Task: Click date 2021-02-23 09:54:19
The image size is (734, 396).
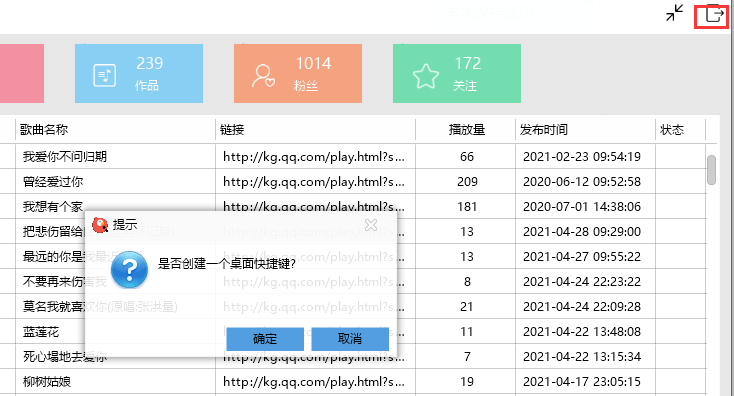Action: [x=582, y=156]
